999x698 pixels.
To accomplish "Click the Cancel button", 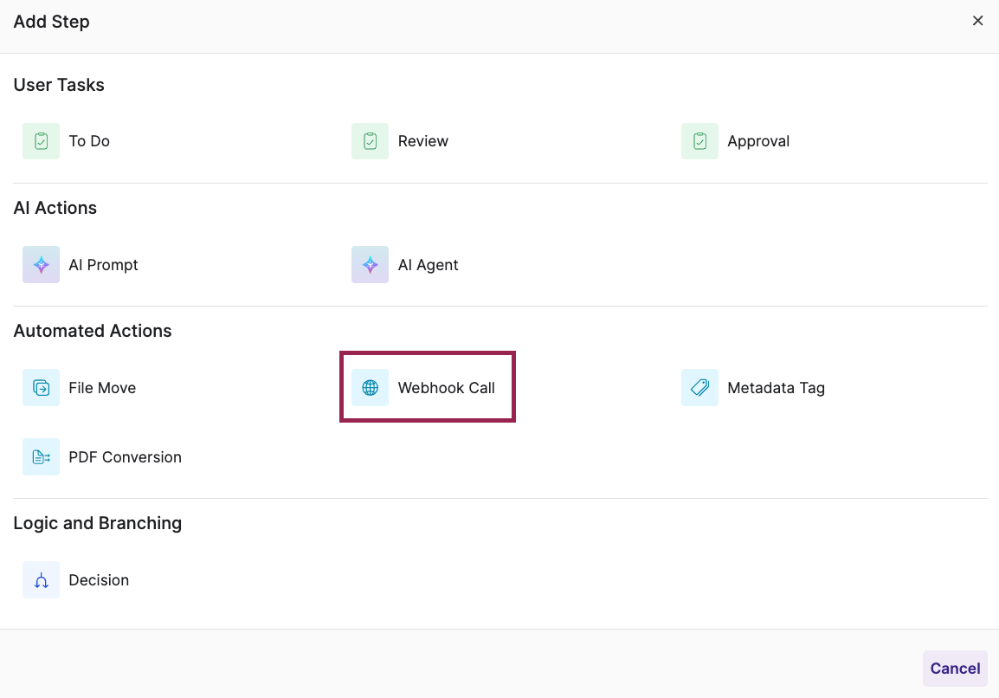I will 955,668.
